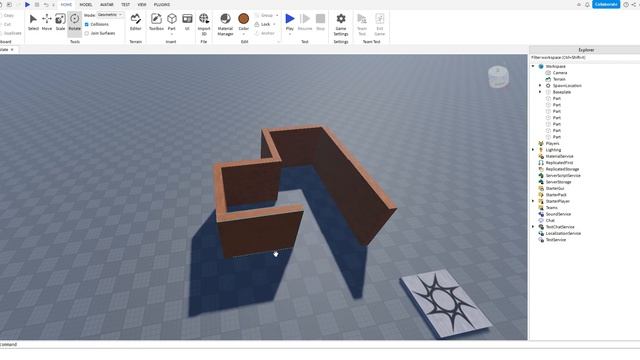The width and height of the screenshot is (640, 360).
Task: Select the front brick wall part in viewport
Action: click(260, 231)
